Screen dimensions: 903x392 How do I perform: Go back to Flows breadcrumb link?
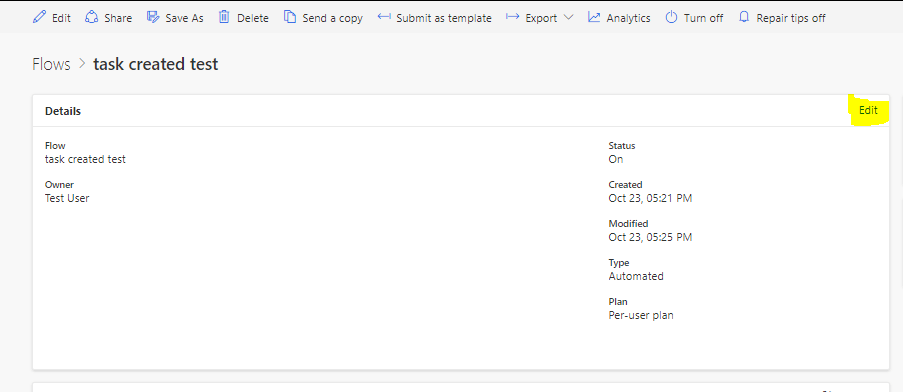click(x=51, y=64)
